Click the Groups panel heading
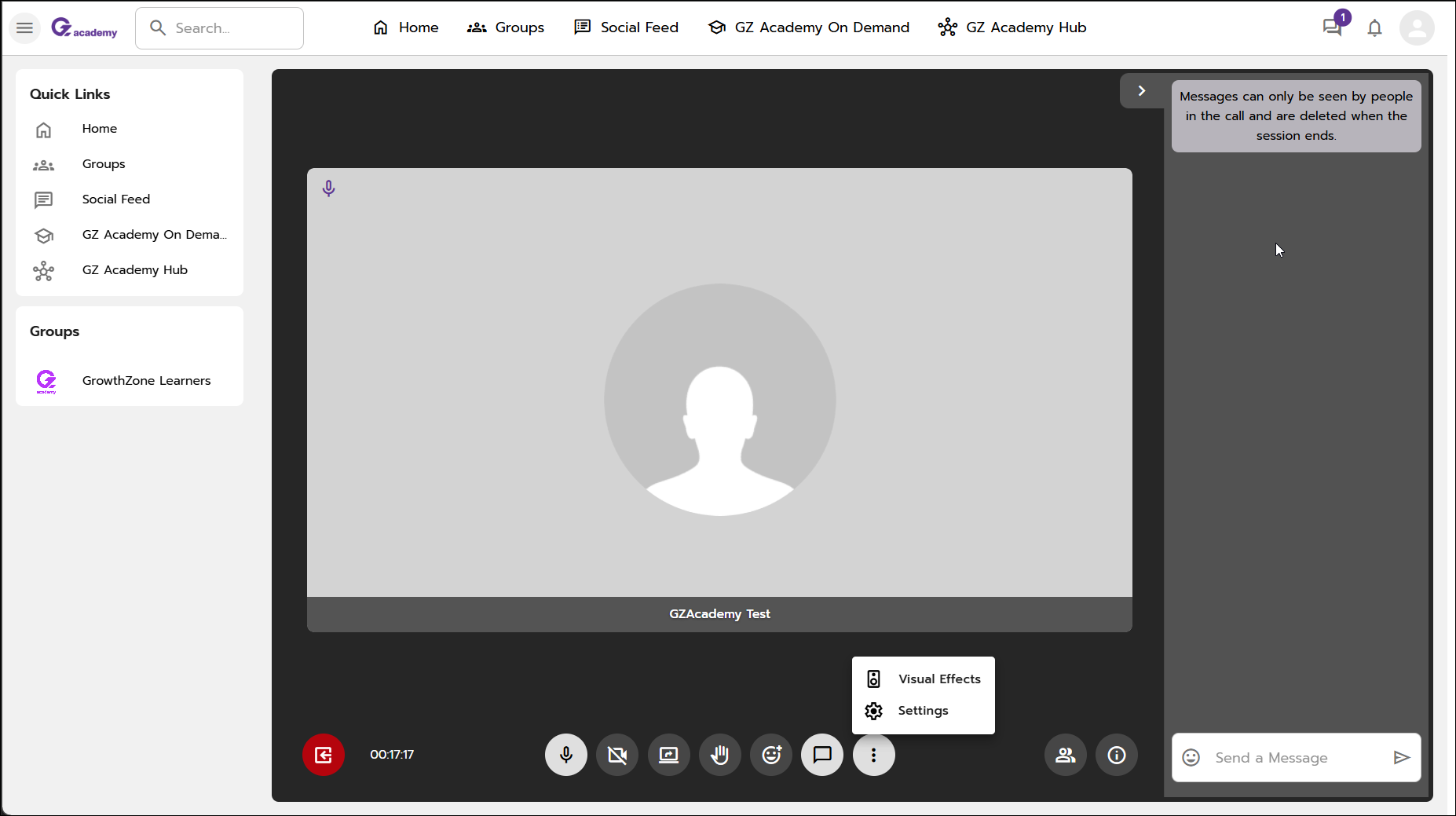Image resolution: width=1456 pixels, height=816 pixels. pyautogui.click(x=55, y=331)
